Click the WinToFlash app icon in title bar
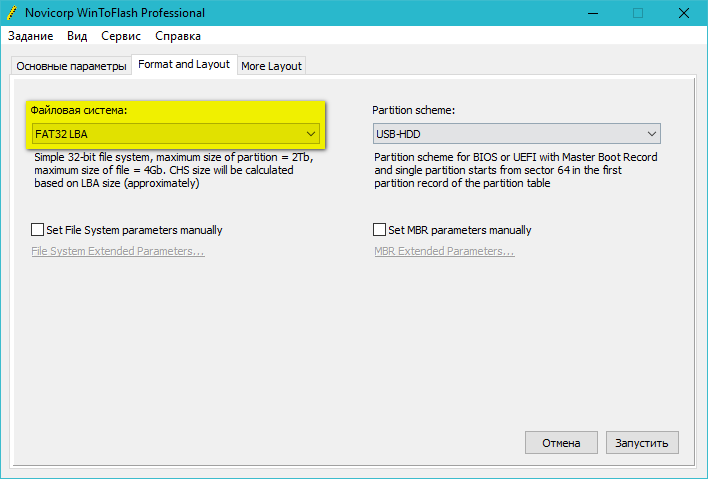Image resolution: width=708 pixels, height=479 pixels. [12, 13]
